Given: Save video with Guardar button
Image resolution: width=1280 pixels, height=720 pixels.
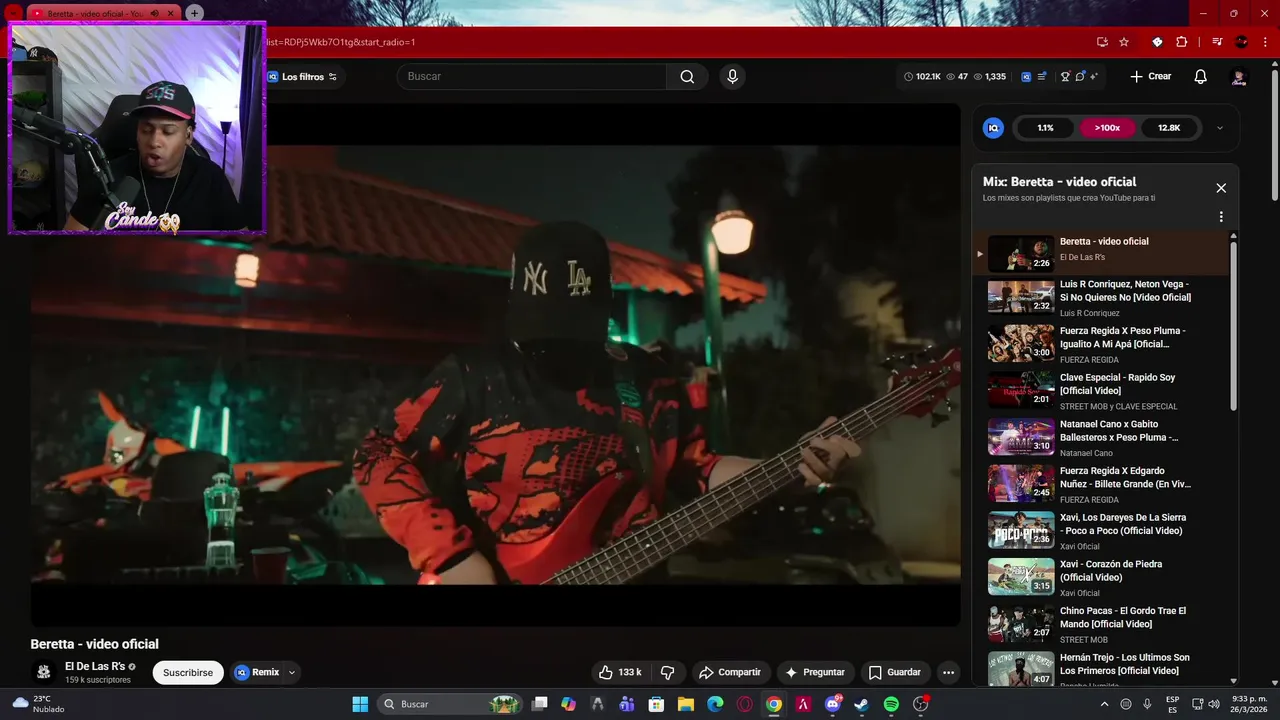Looking at the screenshot, I should point(895,672).
